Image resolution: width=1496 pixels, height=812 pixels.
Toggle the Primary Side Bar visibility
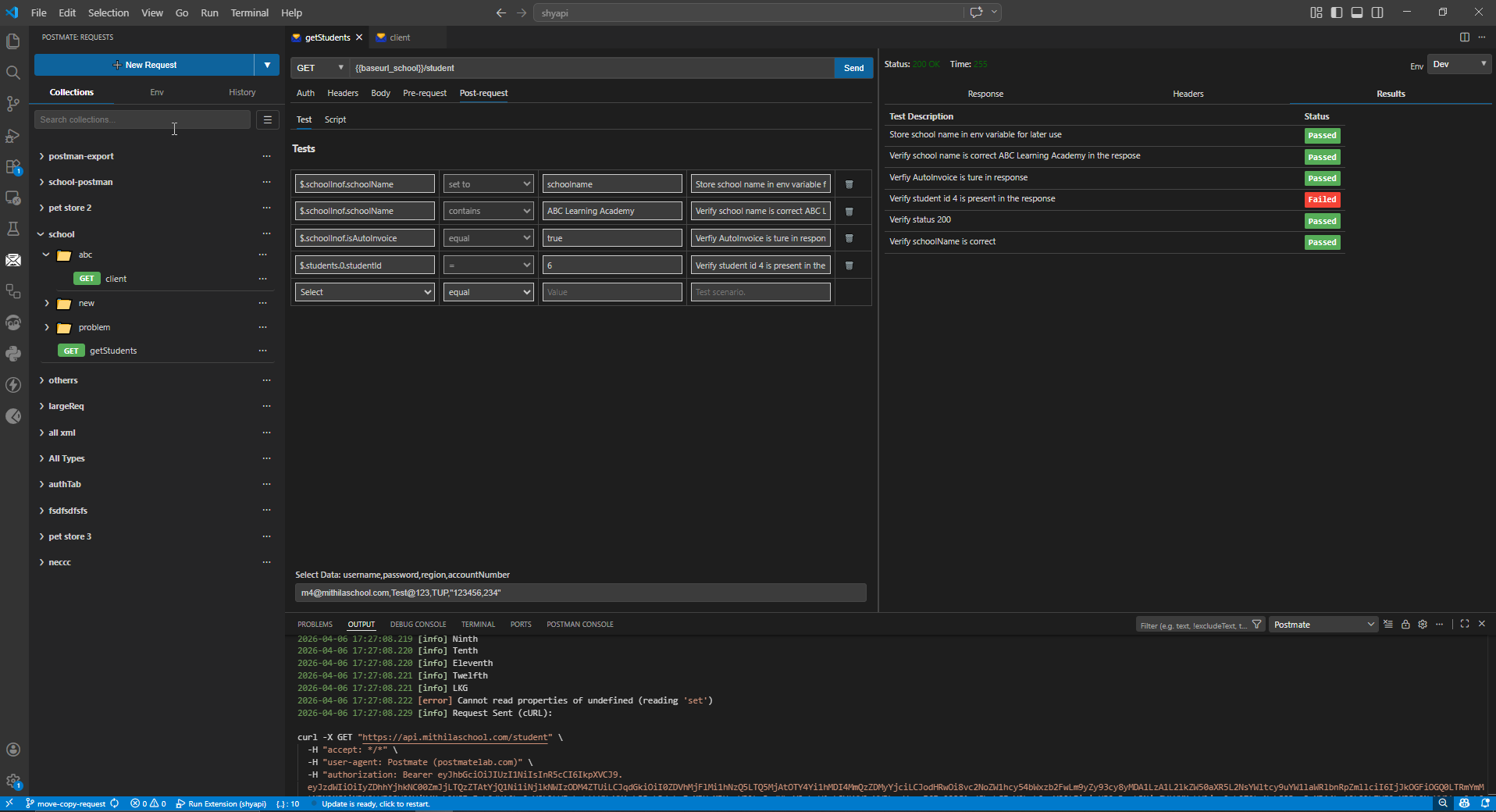click(1336, 12)
